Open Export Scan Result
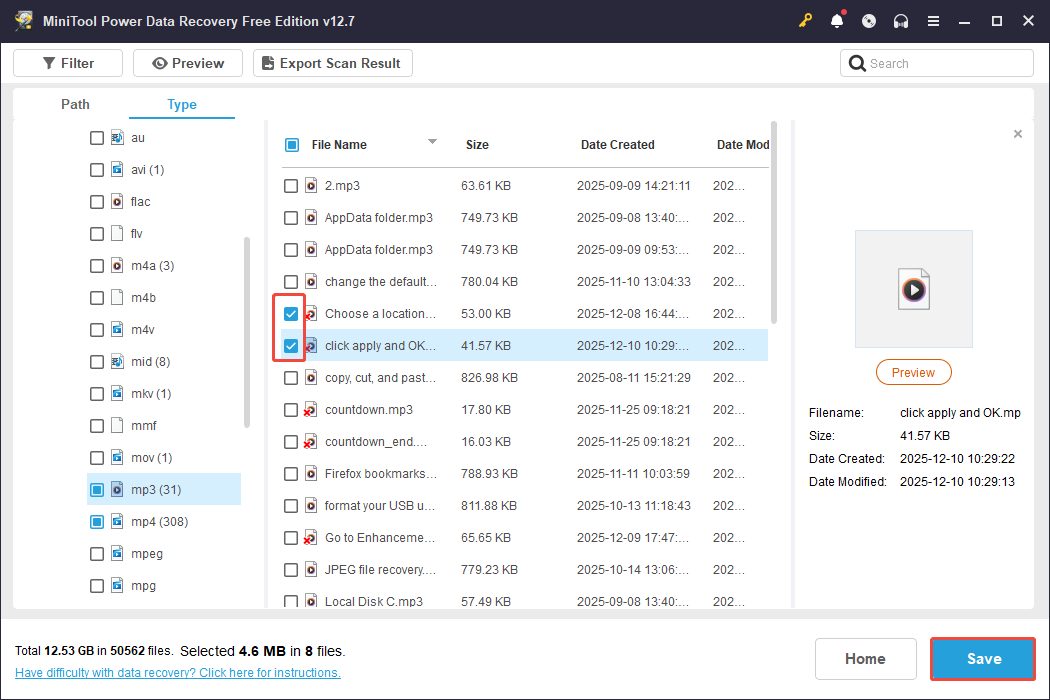Viewport: 1050px width, 700px height. (x=332, y=62)
